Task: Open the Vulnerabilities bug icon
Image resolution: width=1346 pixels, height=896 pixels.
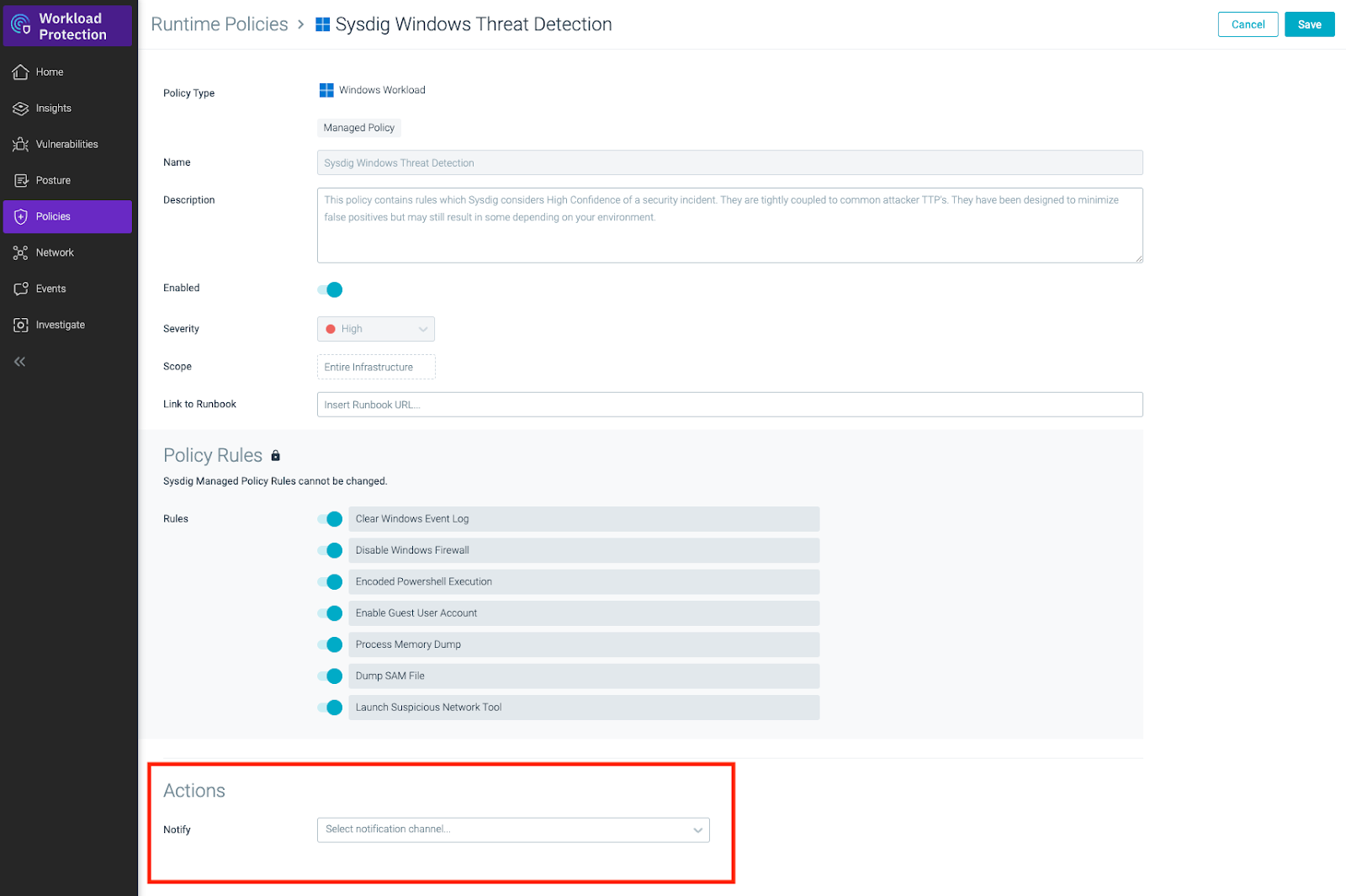Action: (20, 145)
